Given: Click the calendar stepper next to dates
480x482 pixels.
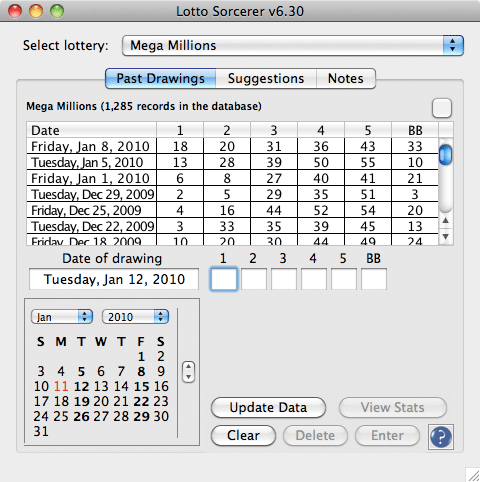Looking at the screenshot, I should 188,372.
